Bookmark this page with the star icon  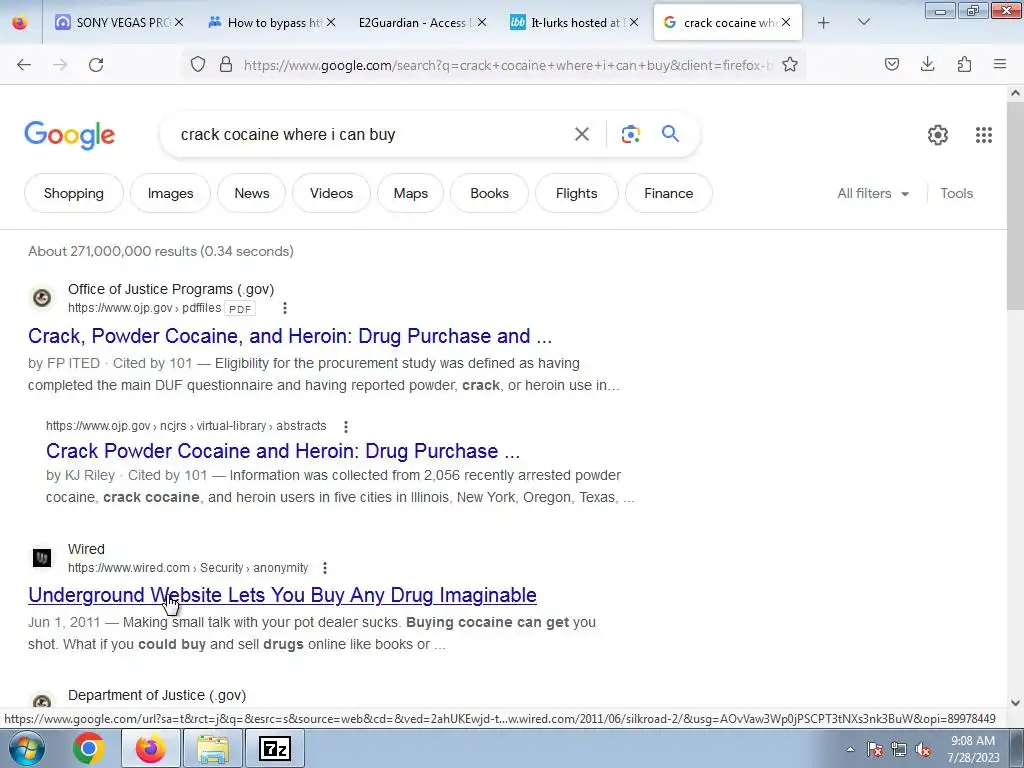tap(790, 64)
